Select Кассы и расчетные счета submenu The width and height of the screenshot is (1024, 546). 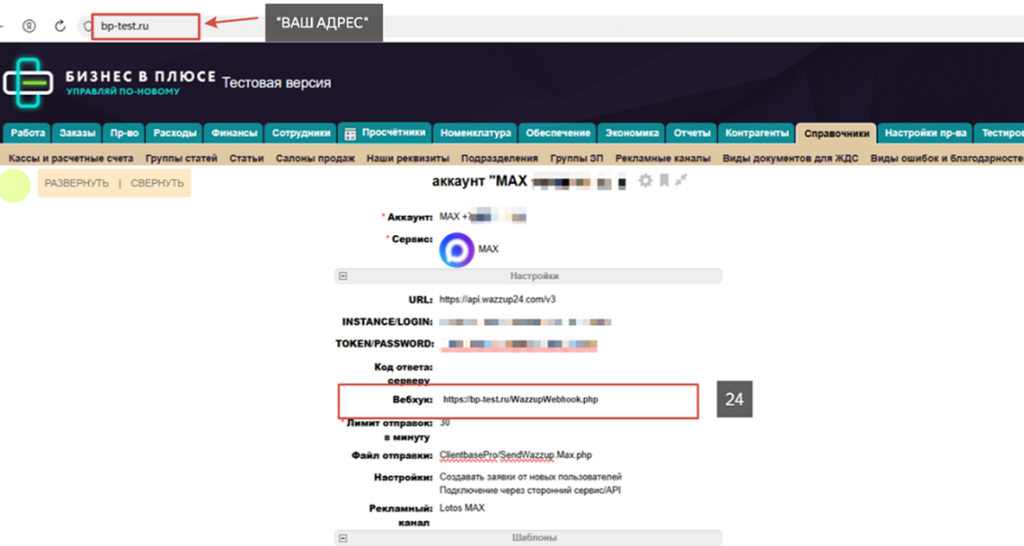tap(69, 158)
